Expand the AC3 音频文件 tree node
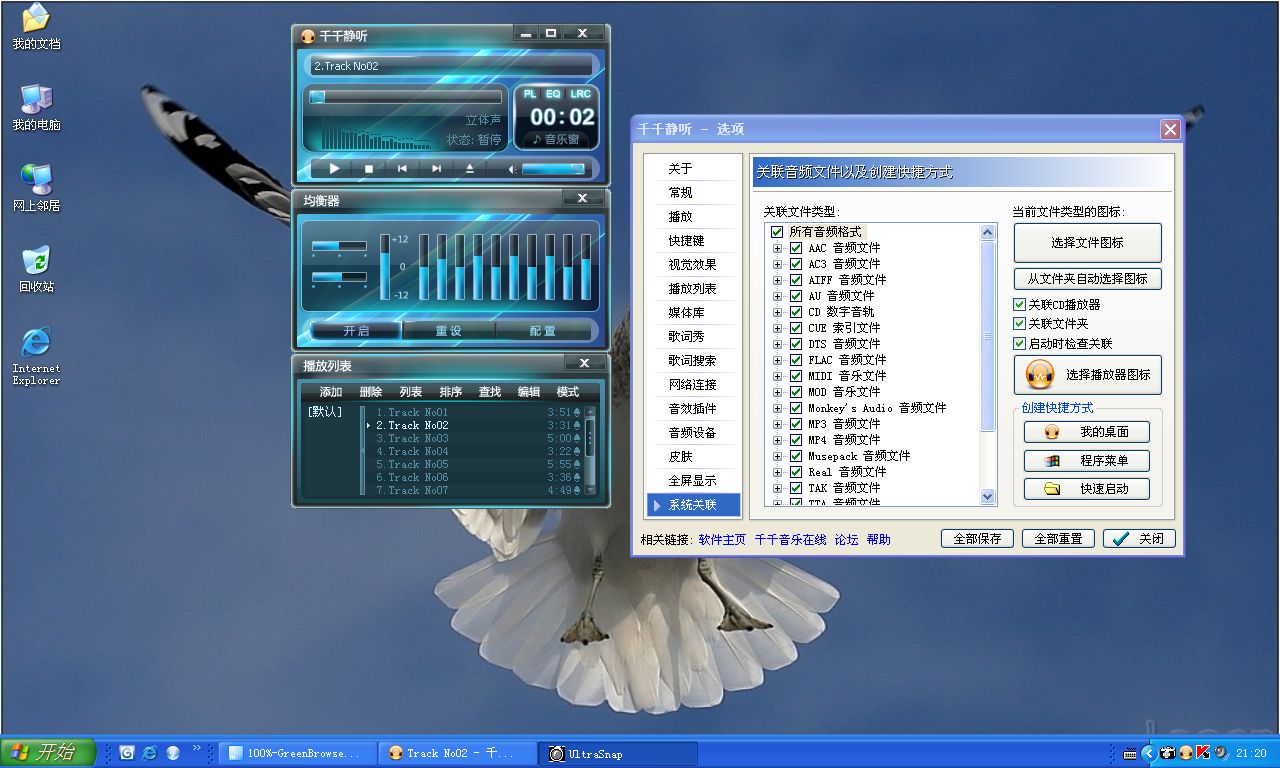Screen dimensions: 1280x768 click(x=777, y=264)
